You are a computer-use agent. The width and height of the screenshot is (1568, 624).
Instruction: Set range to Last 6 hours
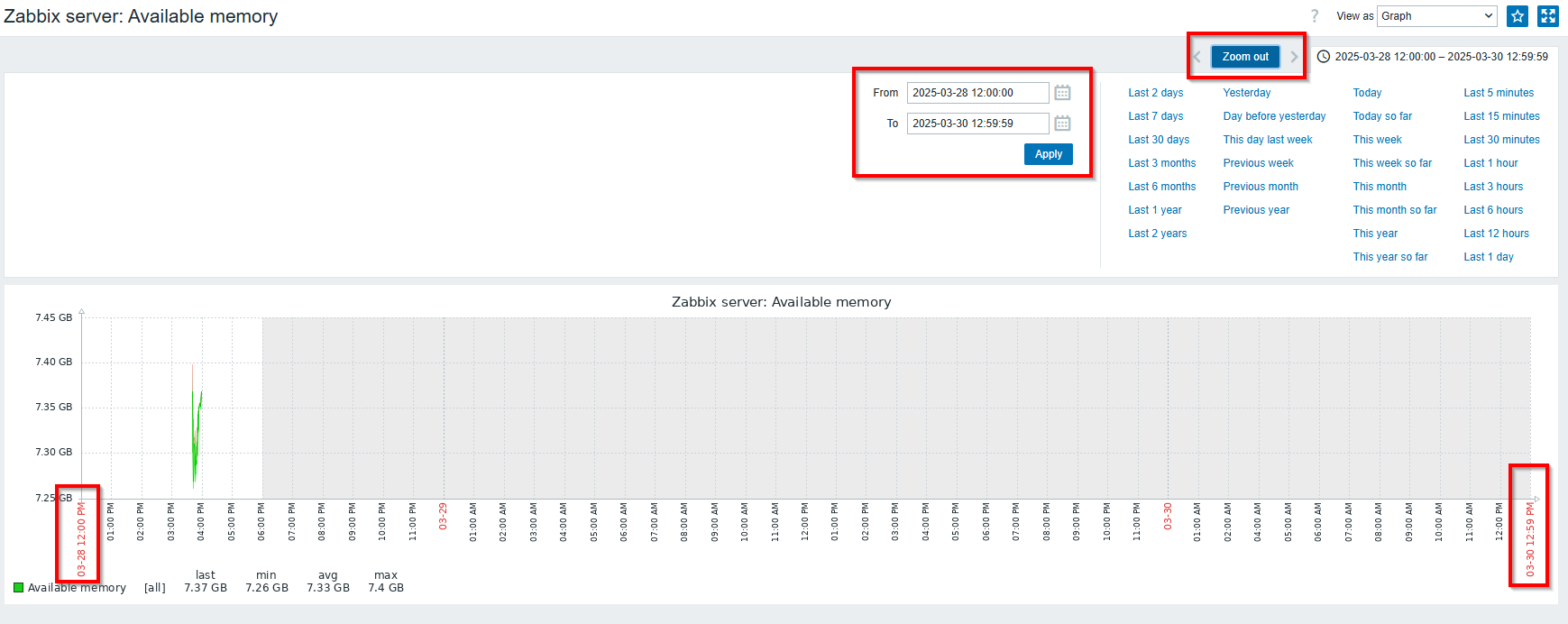(1493, 210)
